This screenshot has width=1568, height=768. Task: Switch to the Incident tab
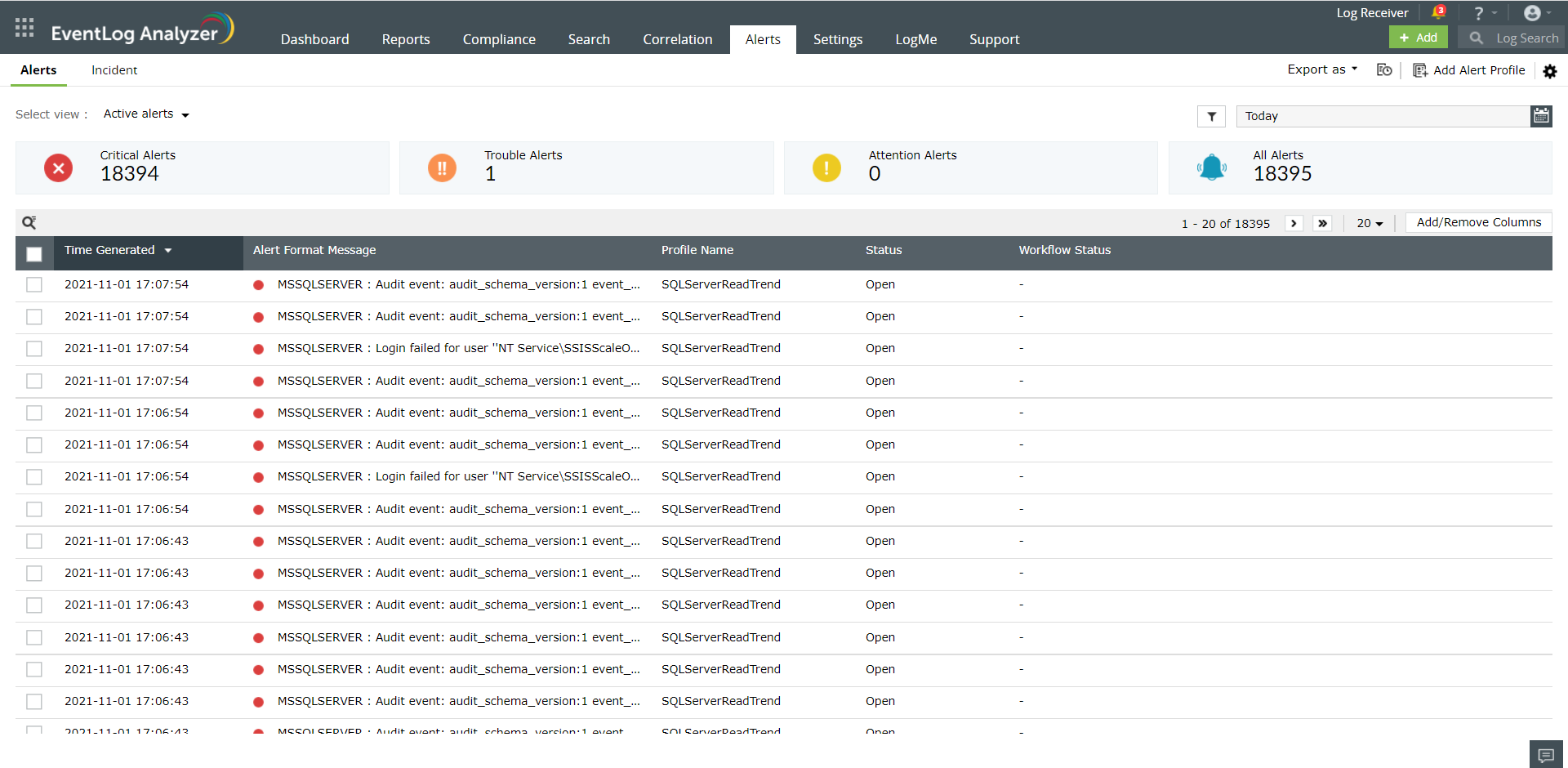[114, 70]
